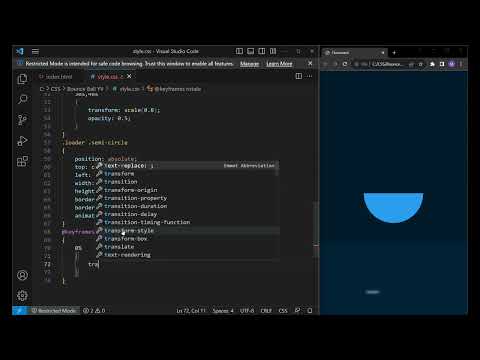Select transition-property suggestion

coord(187,198)
